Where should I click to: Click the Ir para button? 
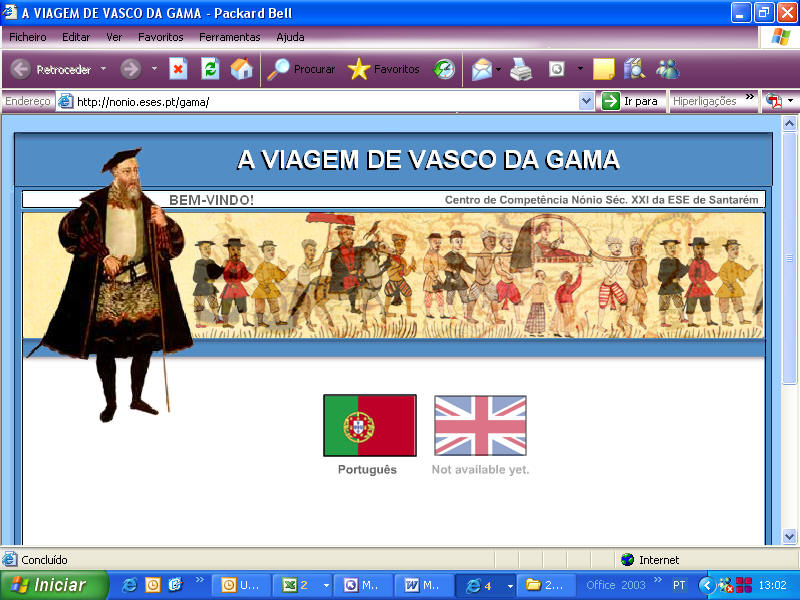click(x=630, y=101)
